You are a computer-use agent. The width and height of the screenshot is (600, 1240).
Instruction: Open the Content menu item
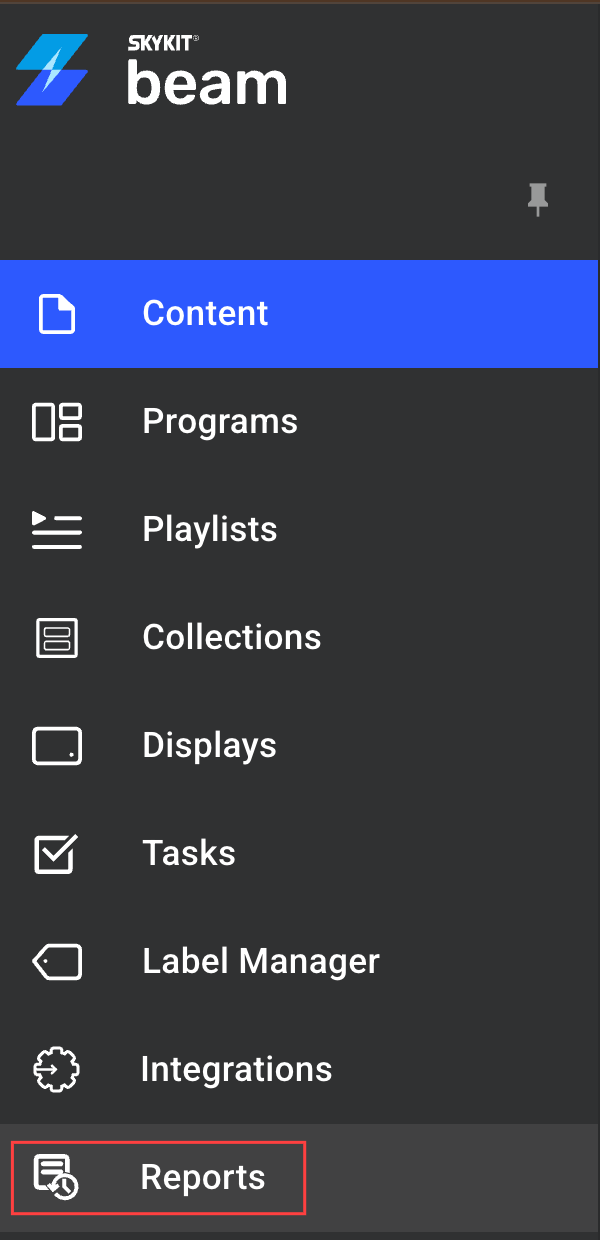(300, 313)
